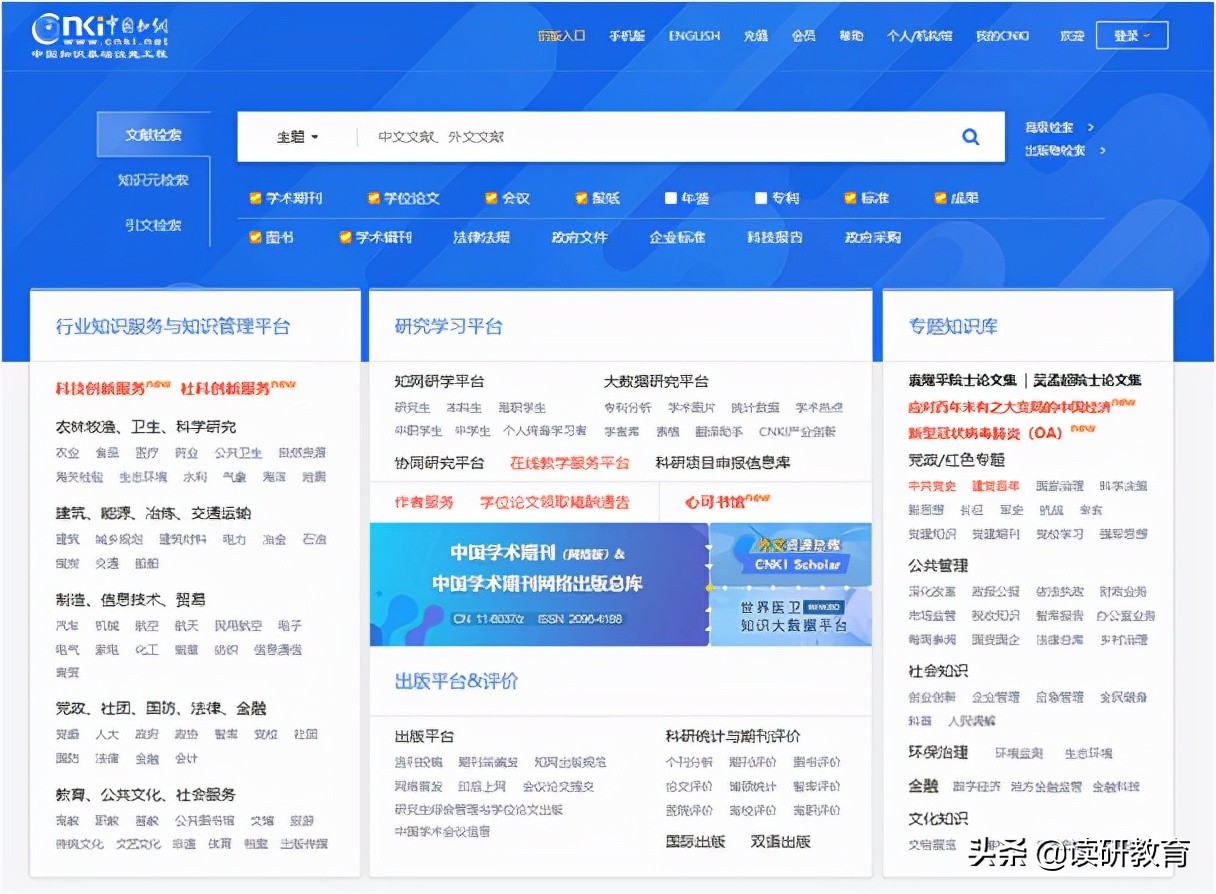Select ENGLISH in the top menu
Viewport: 1216px width, 894px height.
point(694,35)
